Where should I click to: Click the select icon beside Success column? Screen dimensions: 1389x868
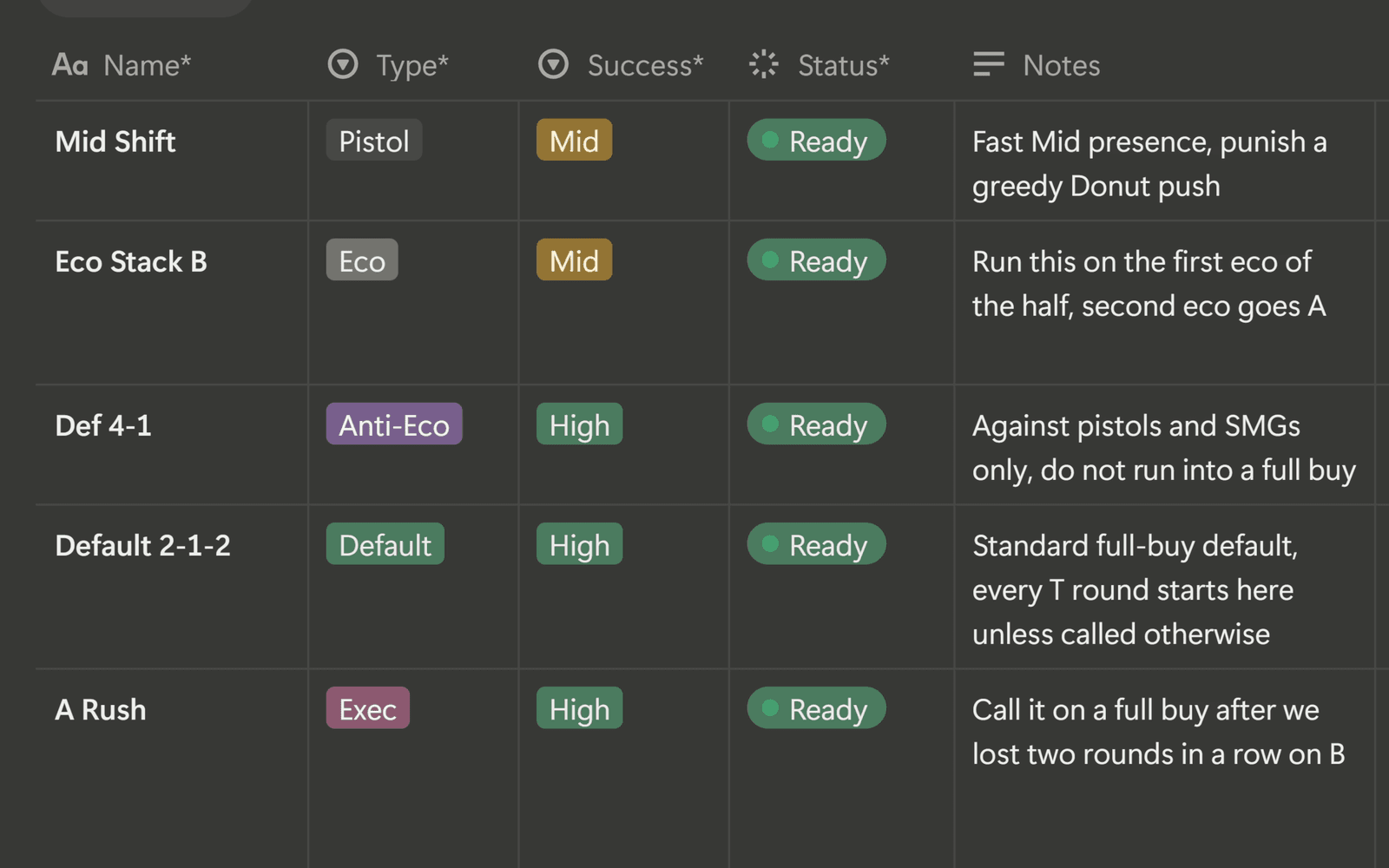(553, 64)
